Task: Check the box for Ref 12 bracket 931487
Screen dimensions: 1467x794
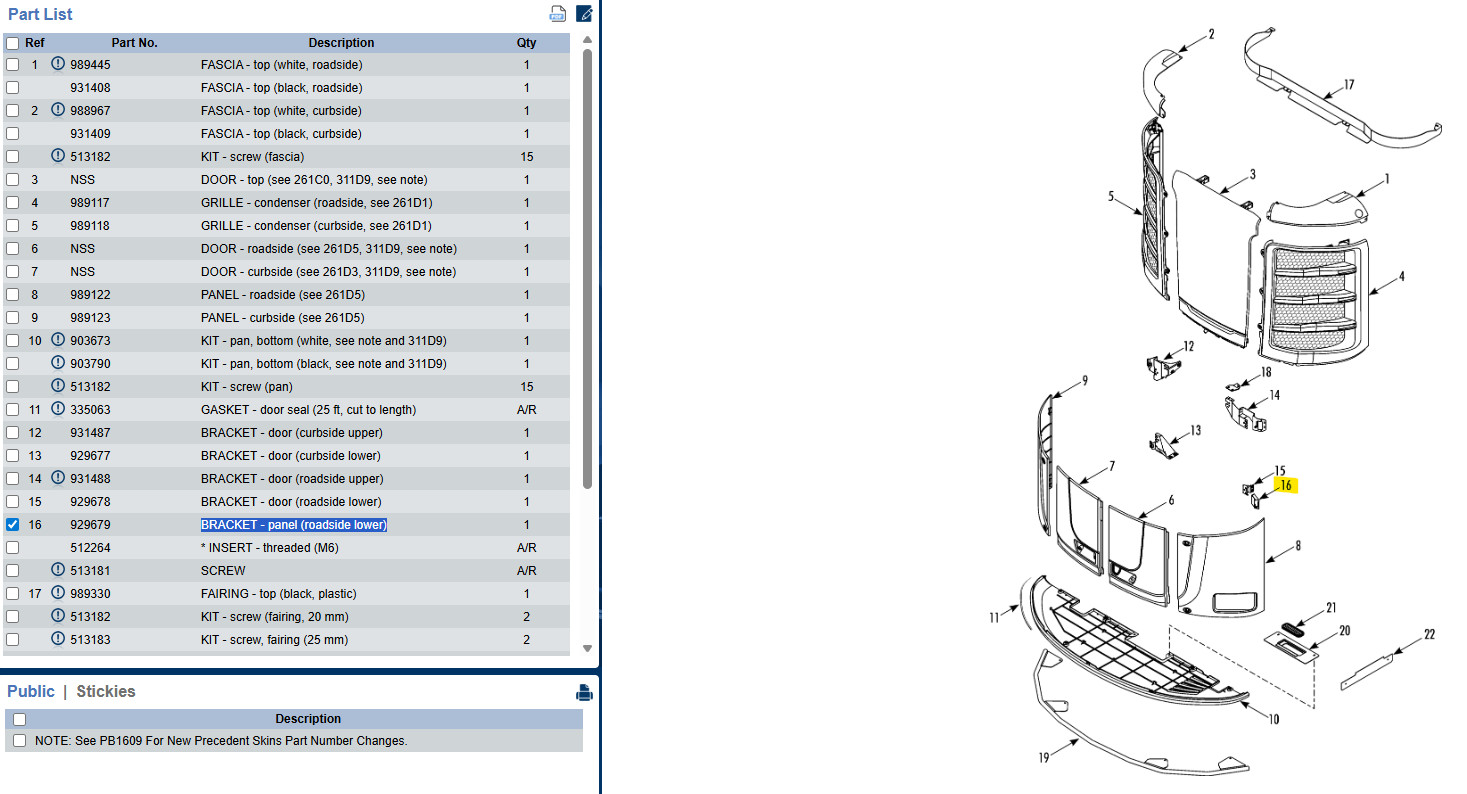Action: tap(12, 432)
